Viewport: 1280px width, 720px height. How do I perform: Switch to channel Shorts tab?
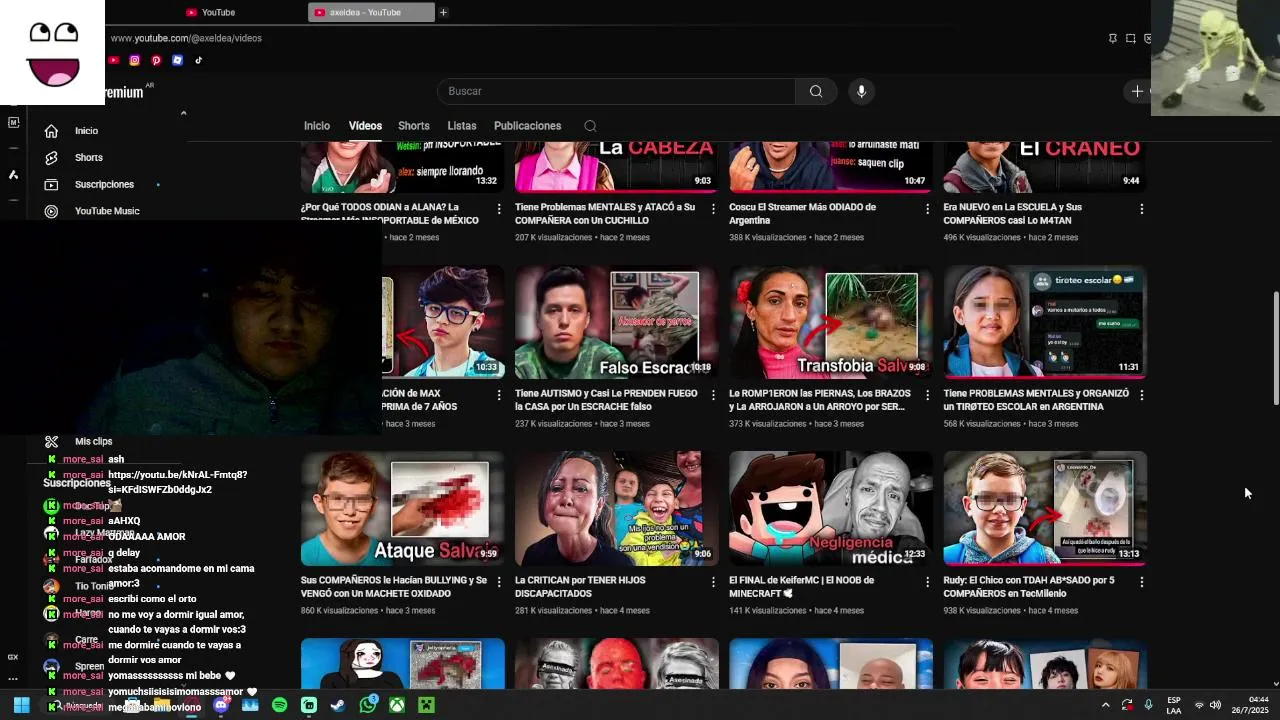[413, 126]
